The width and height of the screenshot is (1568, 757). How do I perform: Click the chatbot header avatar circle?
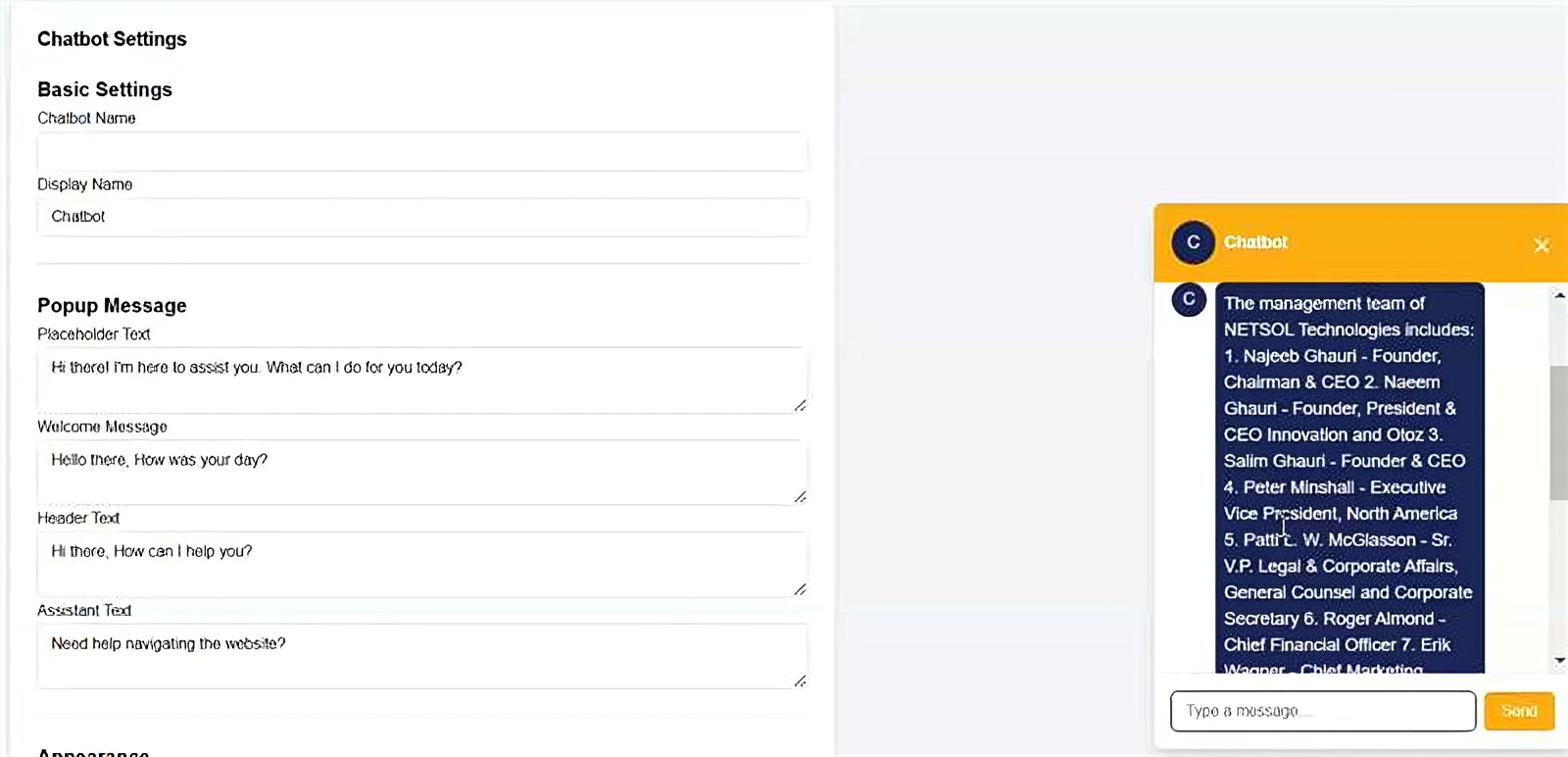point(1193,242)
